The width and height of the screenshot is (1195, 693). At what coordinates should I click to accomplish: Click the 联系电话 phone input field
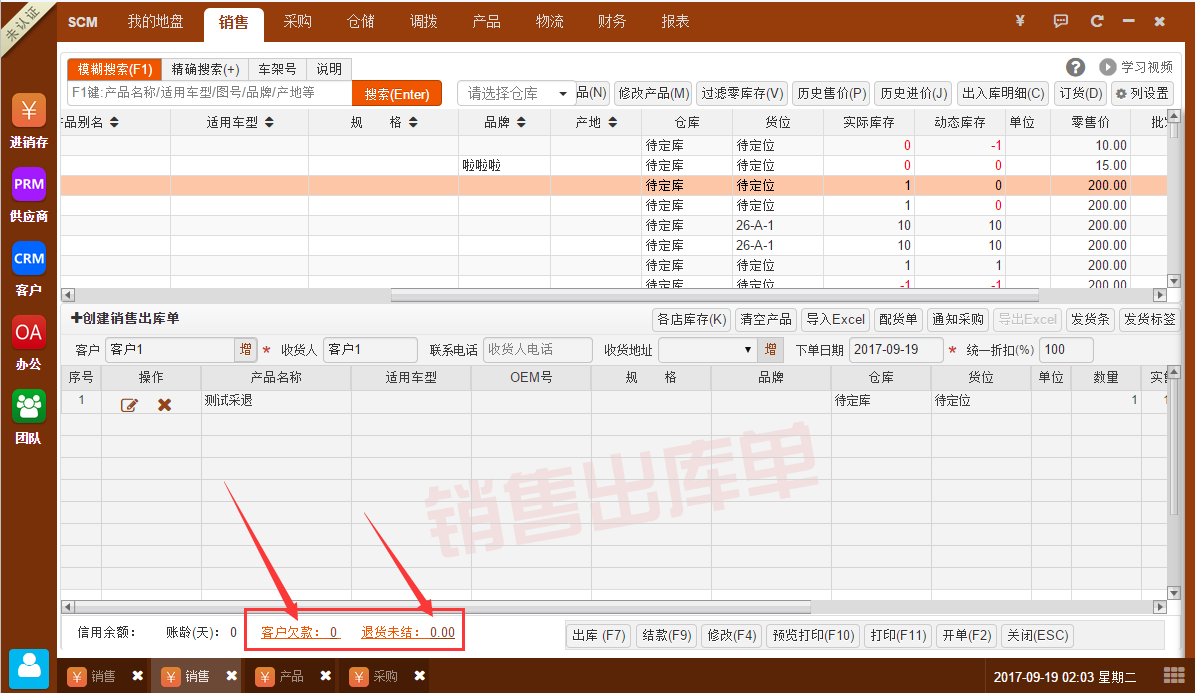(537, 349)
